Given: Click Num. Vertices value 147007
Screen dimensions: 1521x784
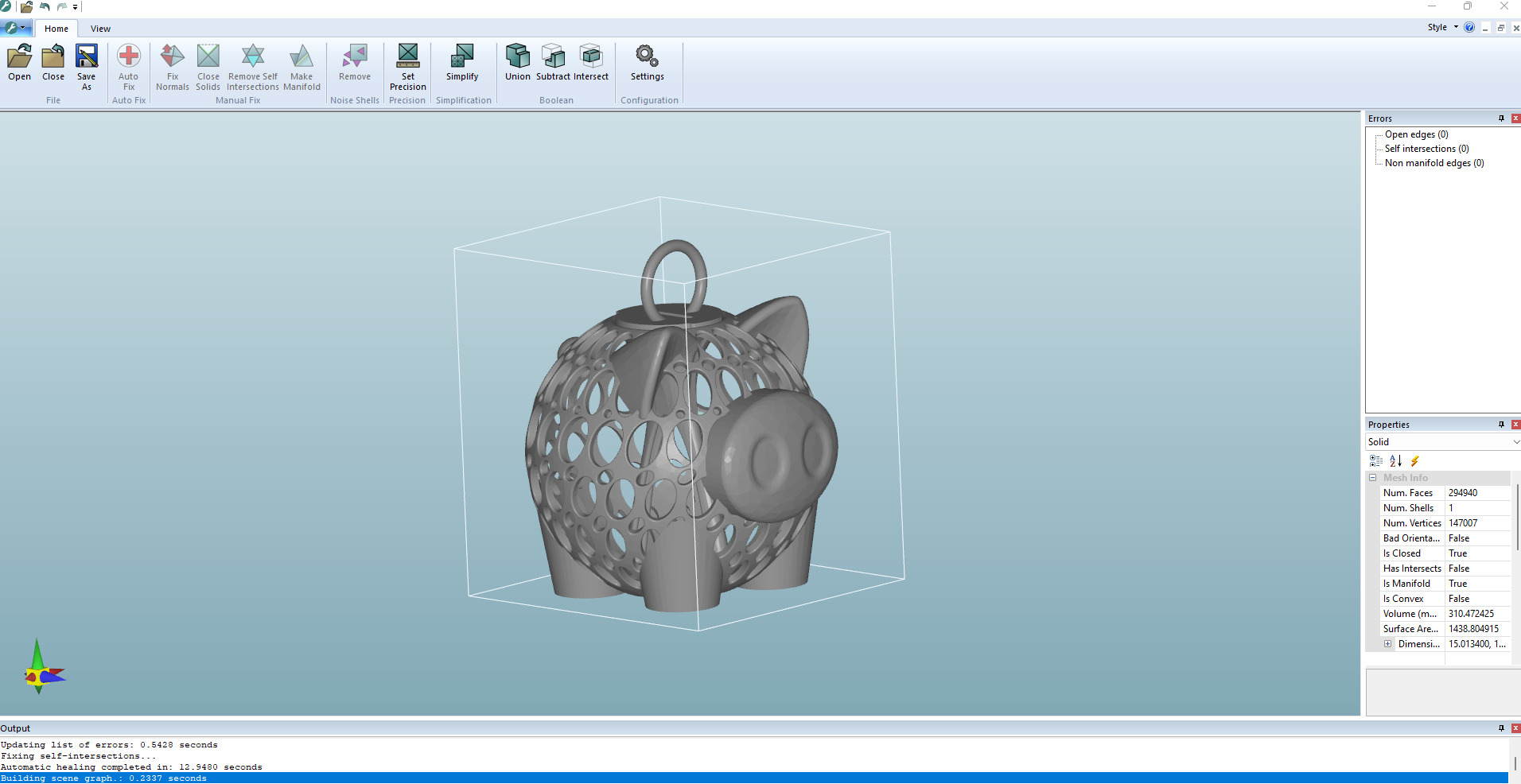Looking at the screenshot, I should point(1462,523).
